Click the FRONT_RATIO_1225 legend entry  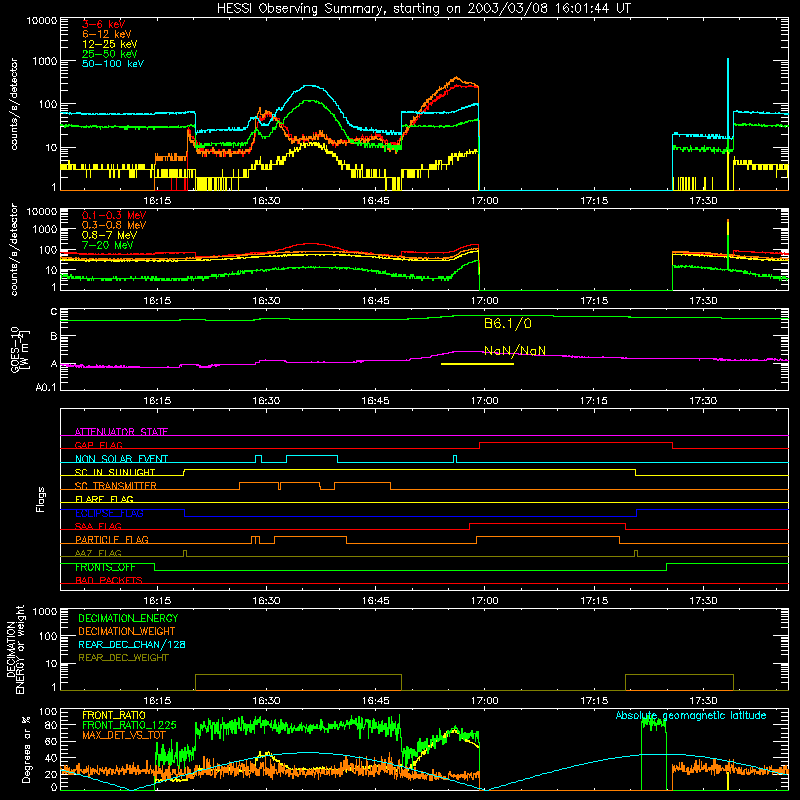[129, 725]
